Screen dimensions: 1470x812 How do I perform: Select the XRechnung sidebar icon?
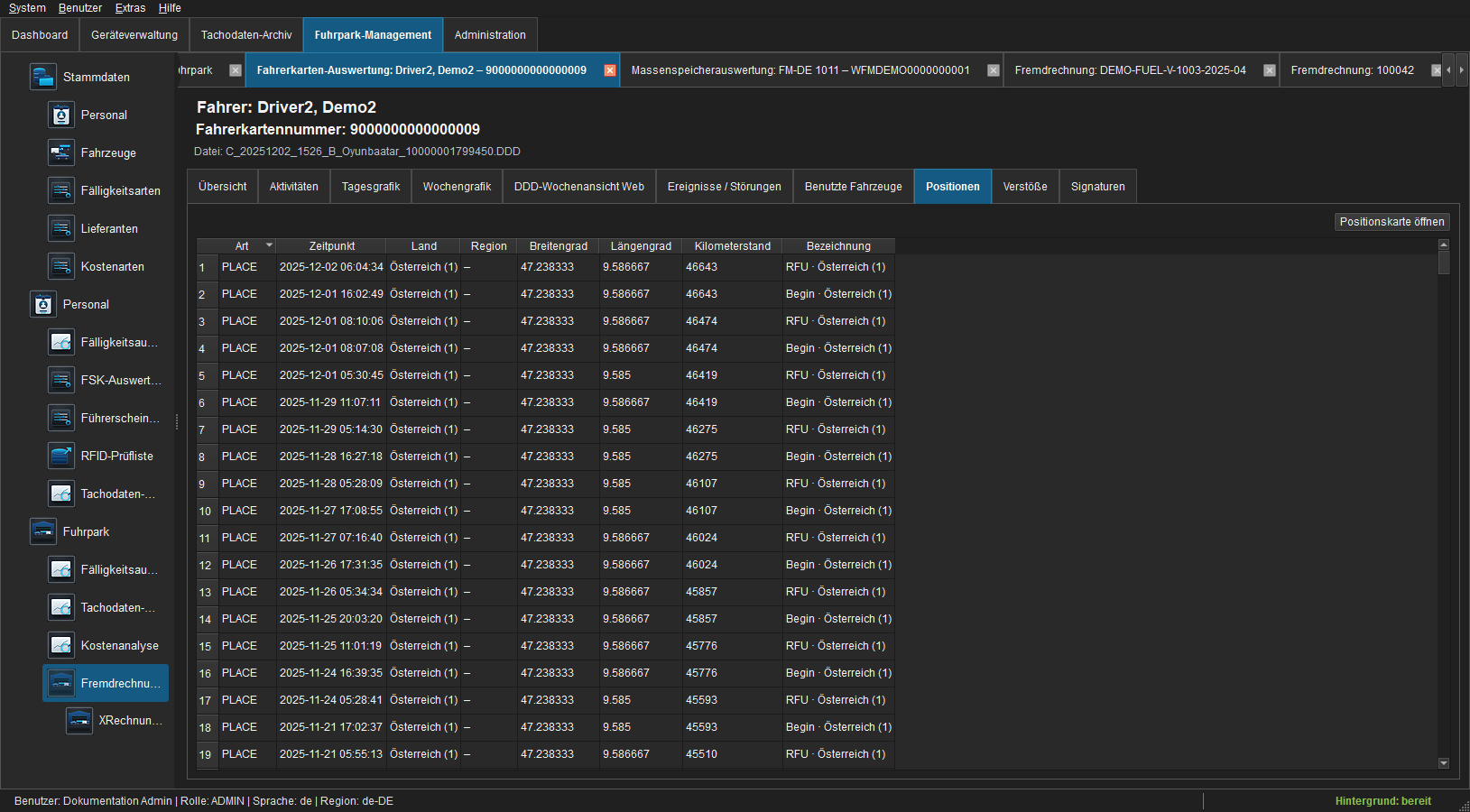point(79,720)
